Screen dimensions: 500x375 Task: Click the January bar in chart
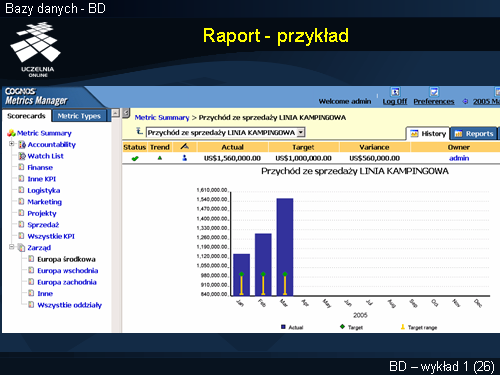(x=241, y=275)
